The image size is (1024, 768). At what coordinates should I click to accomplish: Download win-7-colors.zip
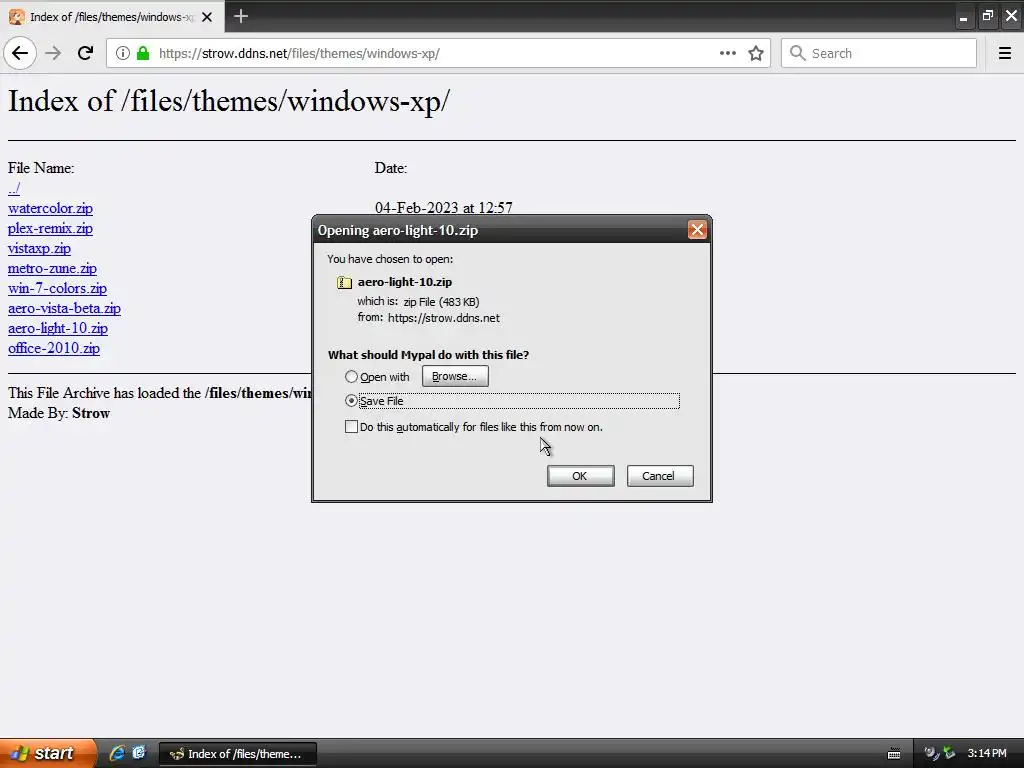[57, 288]
